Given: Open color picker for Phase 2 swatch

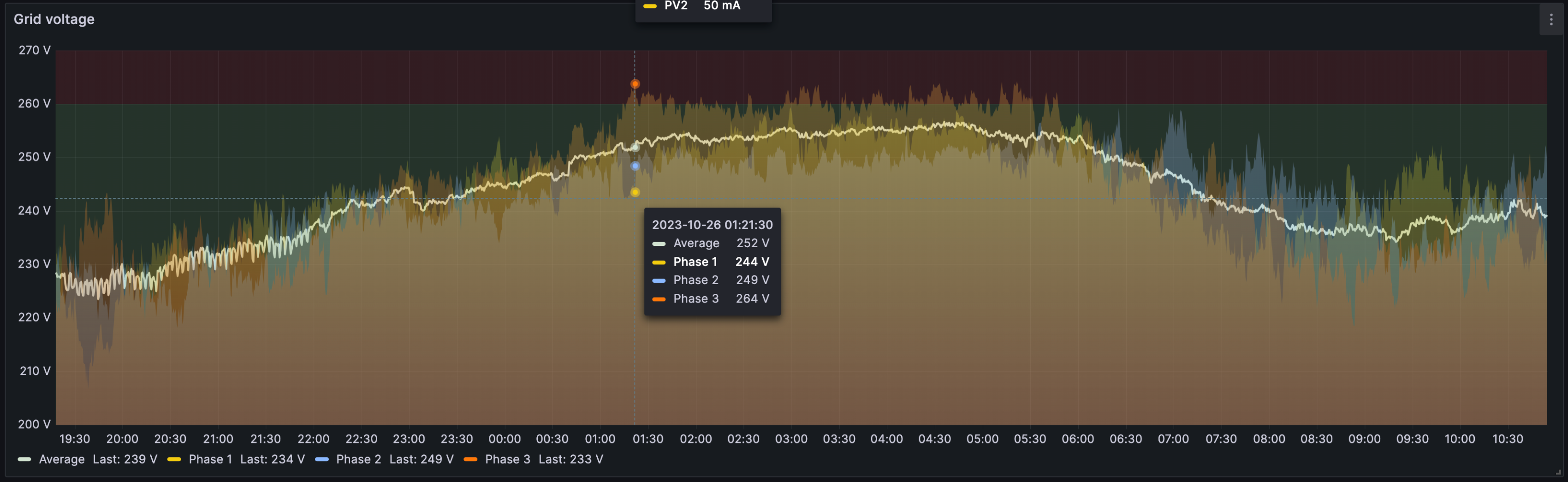Looking at the screenshot, I should point(322,459).
